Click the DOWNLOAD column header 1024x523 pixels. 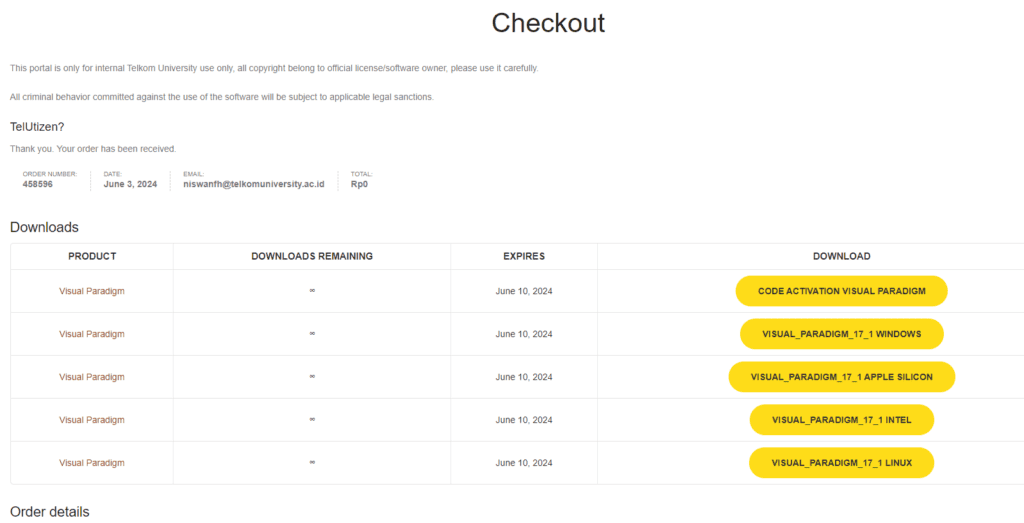841,257
